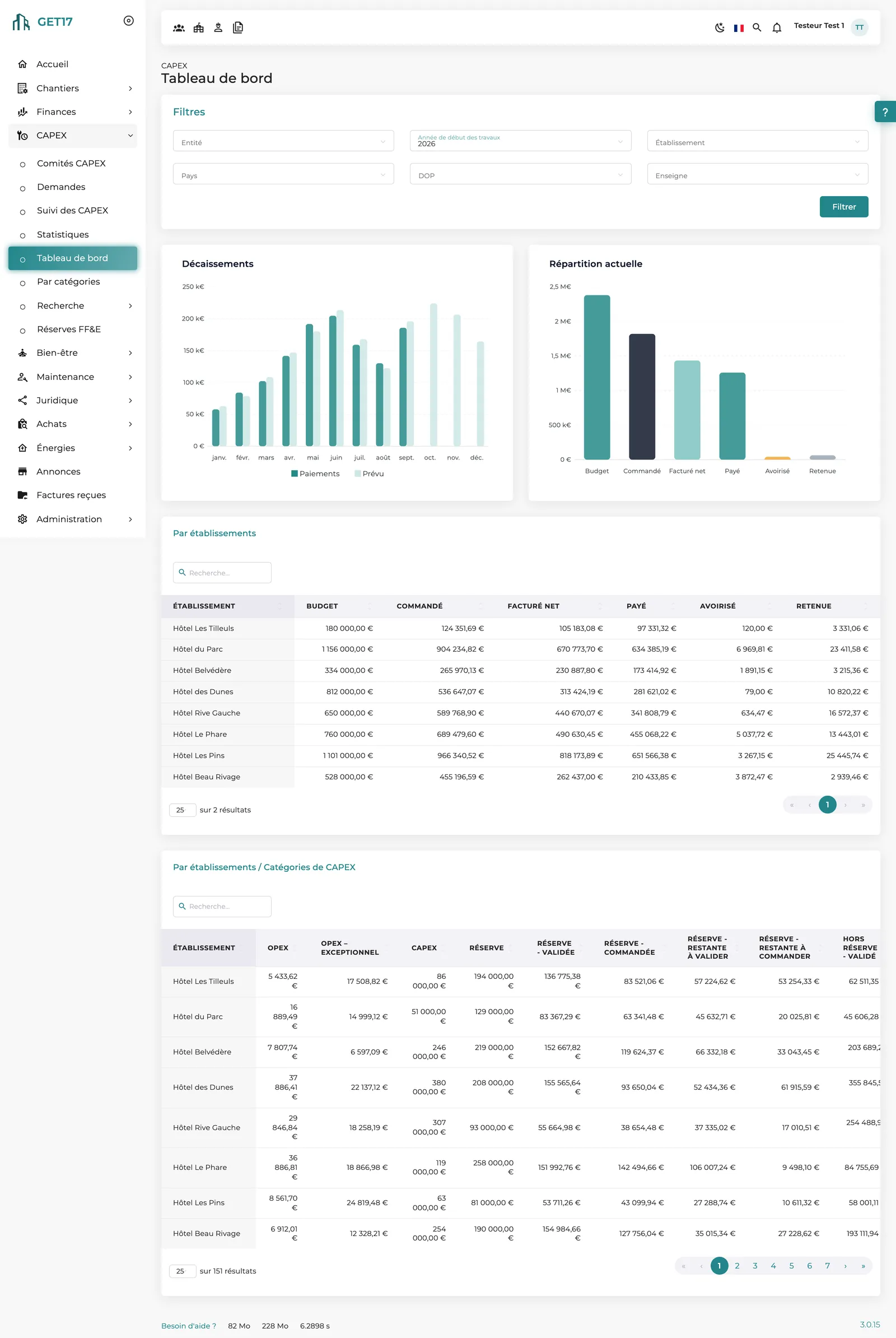Open Demandes in CAPEX menu
The height and width of the screenshot is (1338, 896).
(61, 187)
